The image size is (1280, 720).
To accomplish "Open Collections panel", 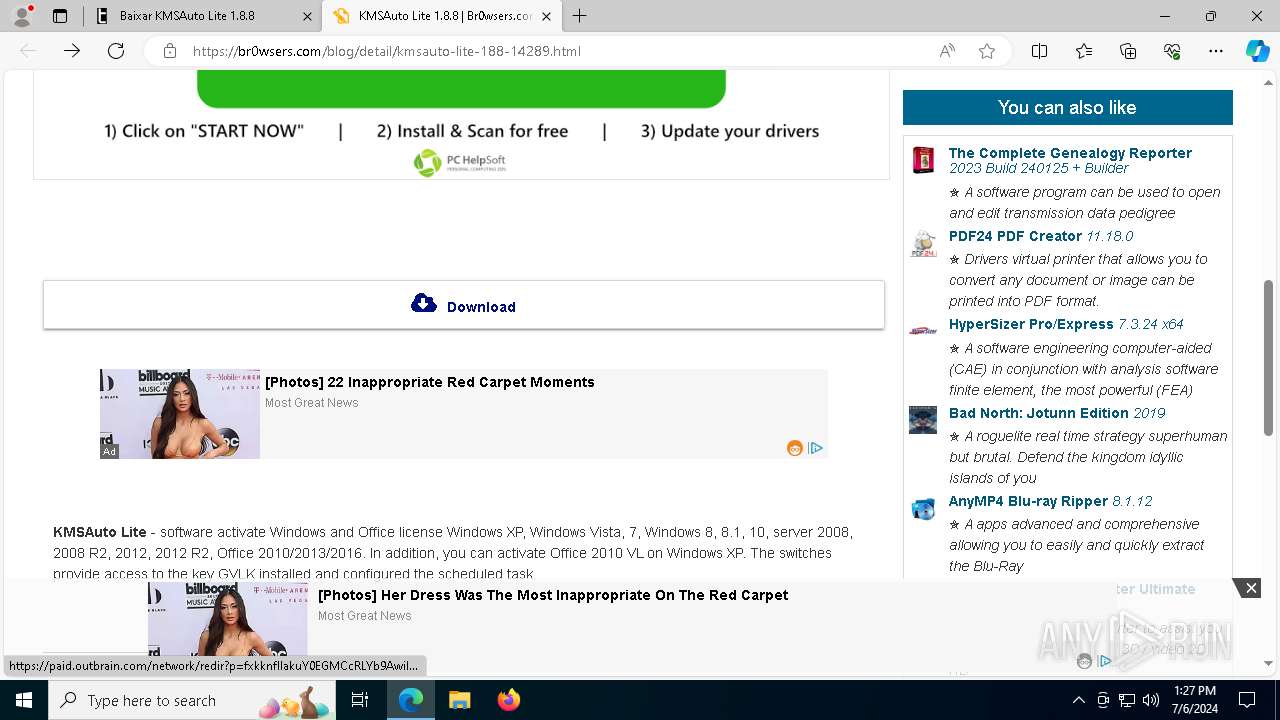I will coord(1128,51).
